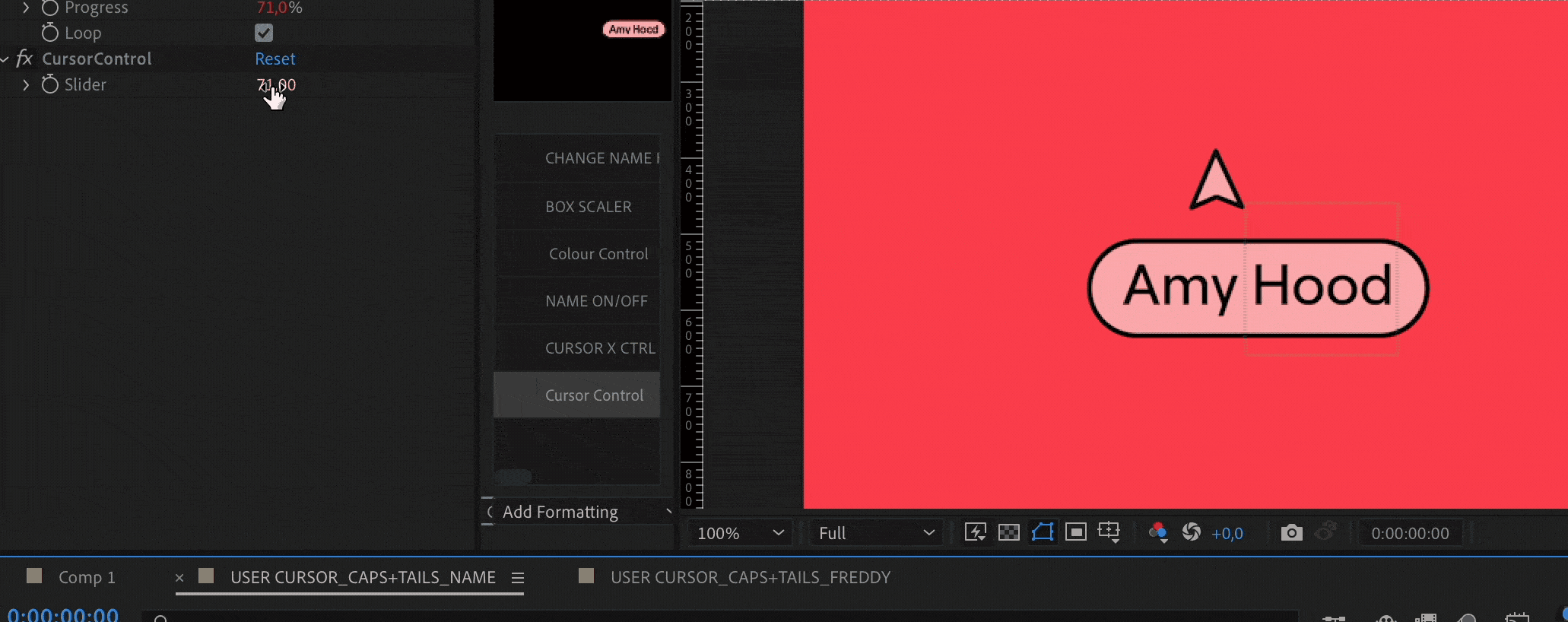Close the USER CURSOR_CAPS+TAILS_NAME tab
Image resolution: width=1568 pixels, height=622 pixels.
tap(179, 578)
